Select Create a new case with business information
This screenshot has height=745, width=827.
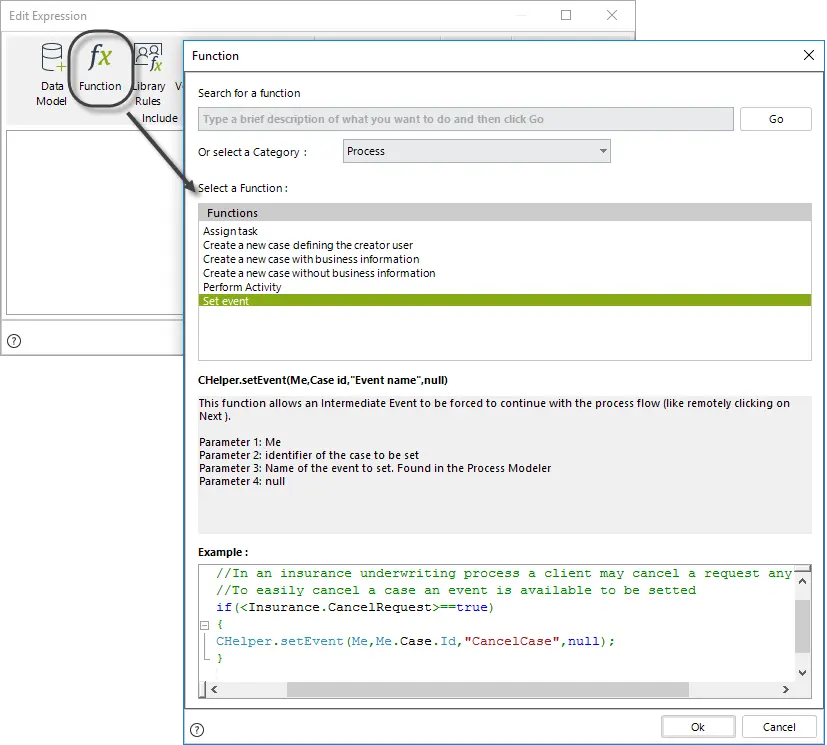[x=505, y=259]
